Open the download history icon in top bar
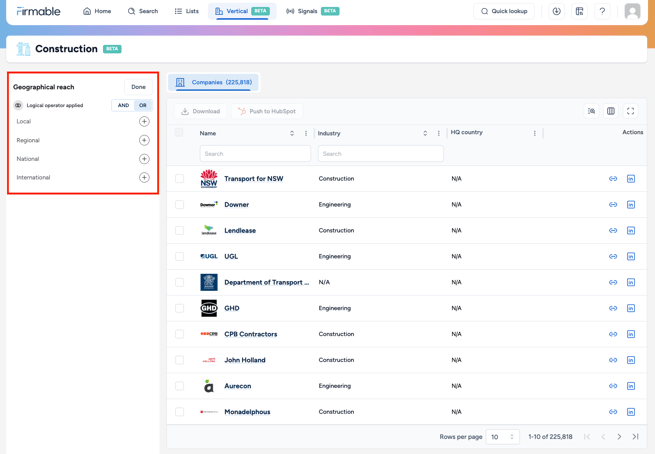The width and height of the screenshot is (655, 454). (x=556, y=11)
